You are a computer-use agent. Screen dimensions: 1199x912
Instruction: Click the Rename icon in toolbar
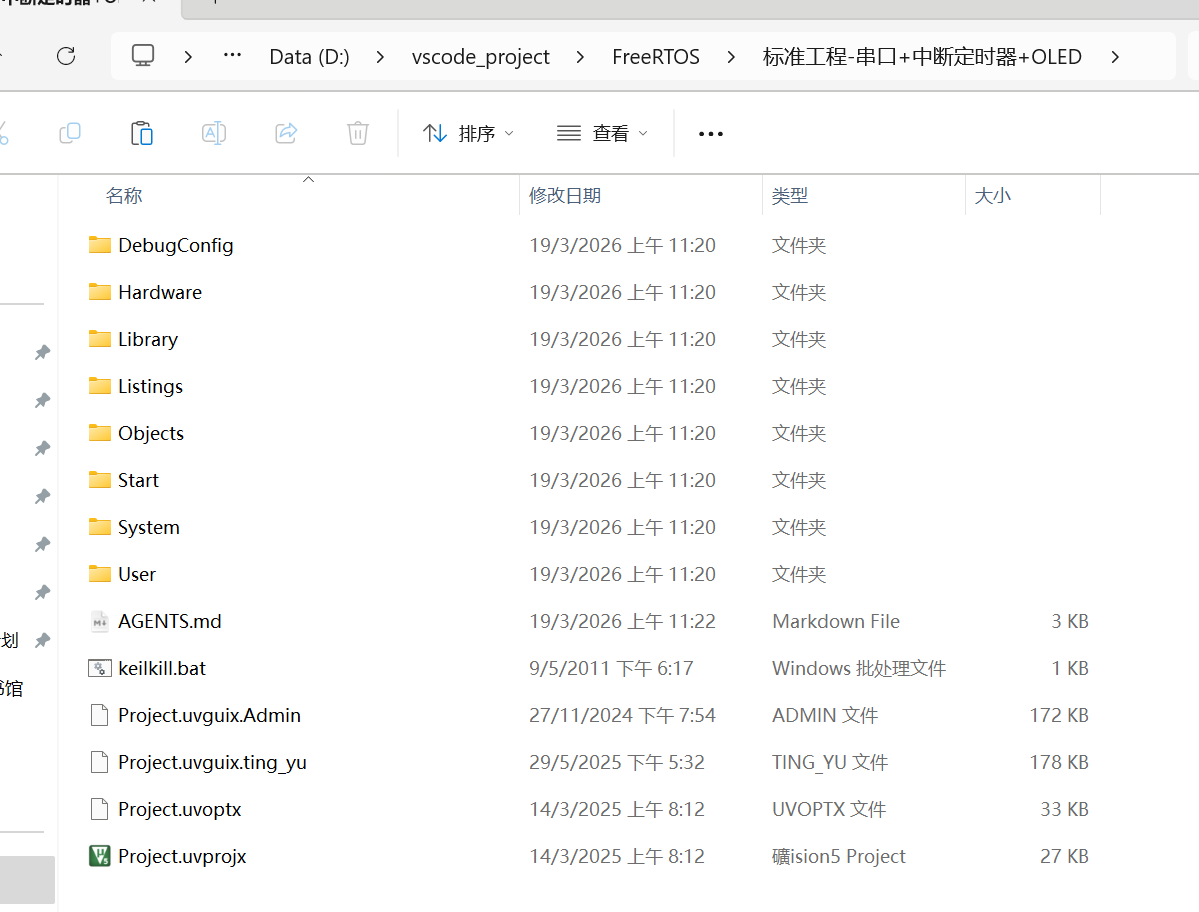tap(214, 133)
